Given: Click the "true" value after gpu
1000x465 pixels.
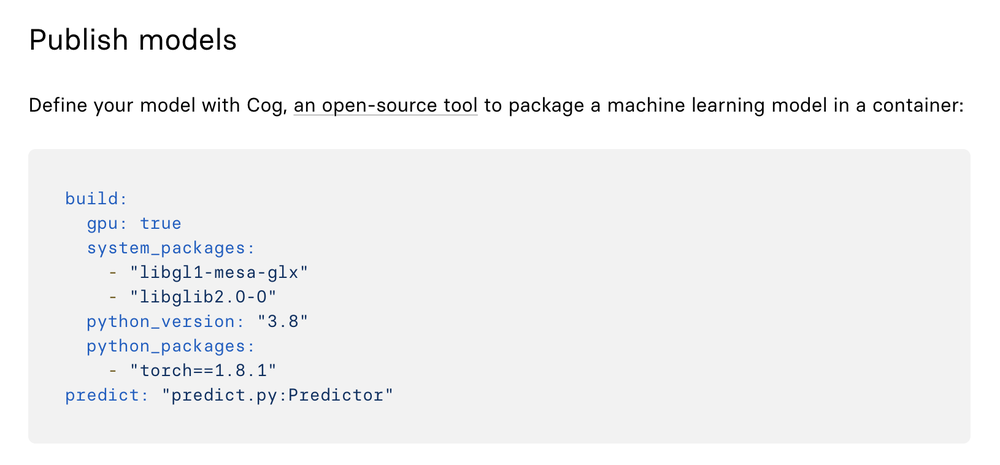Looking at the screenshot, I should coord(161,223).
